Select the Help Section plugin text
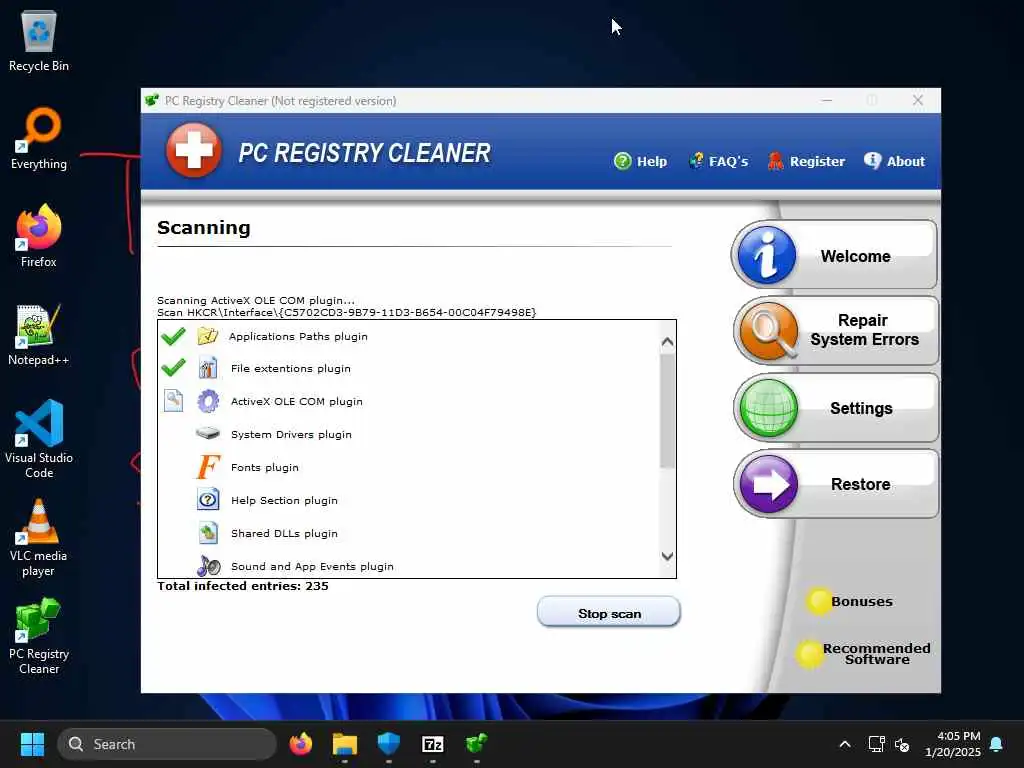Screen dimensions: 1024x768 pyautogui.click(x=284, y=500)
